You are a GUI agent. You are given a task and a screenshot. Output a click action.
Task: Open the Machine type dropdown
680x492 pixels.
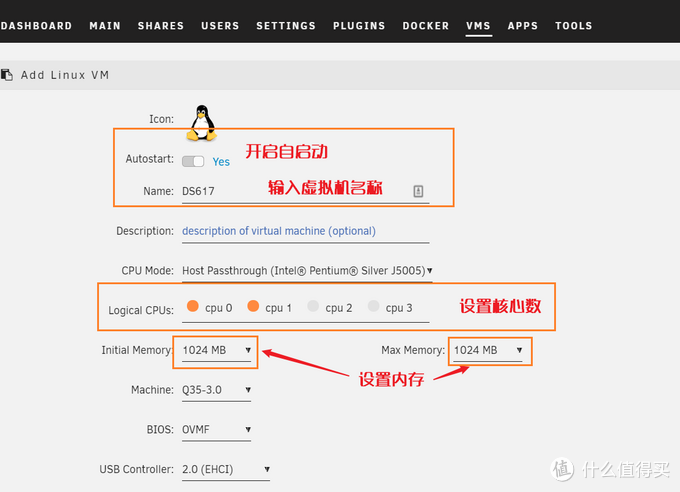(x=216, y=390)
